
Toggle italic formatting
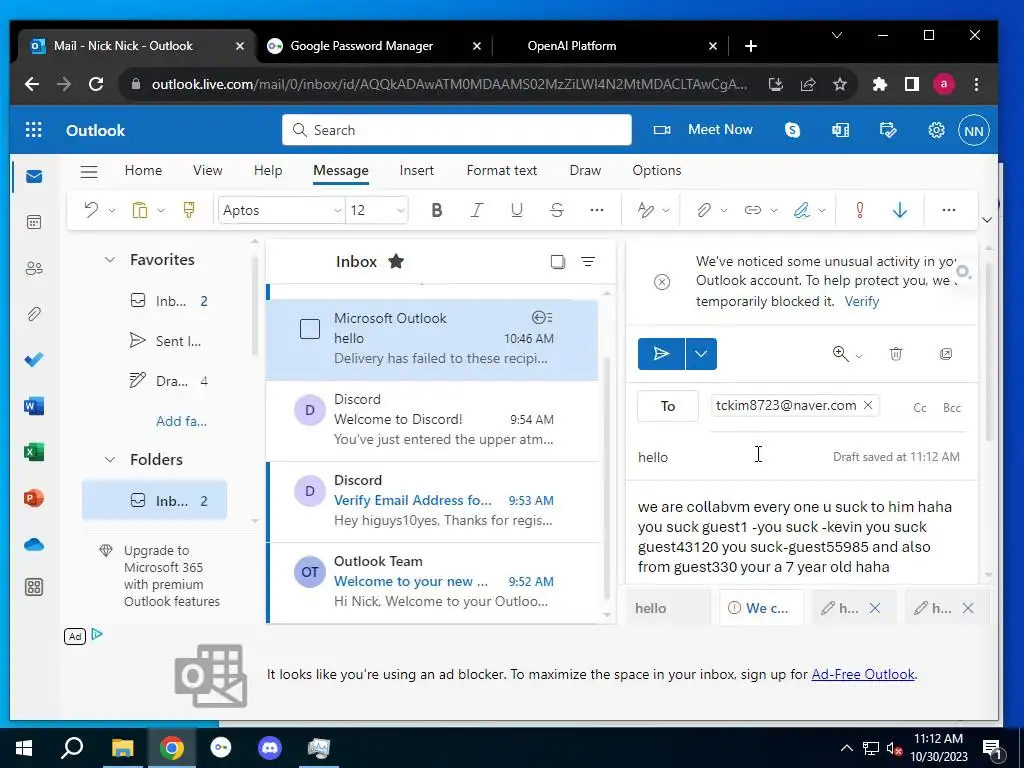477,210
